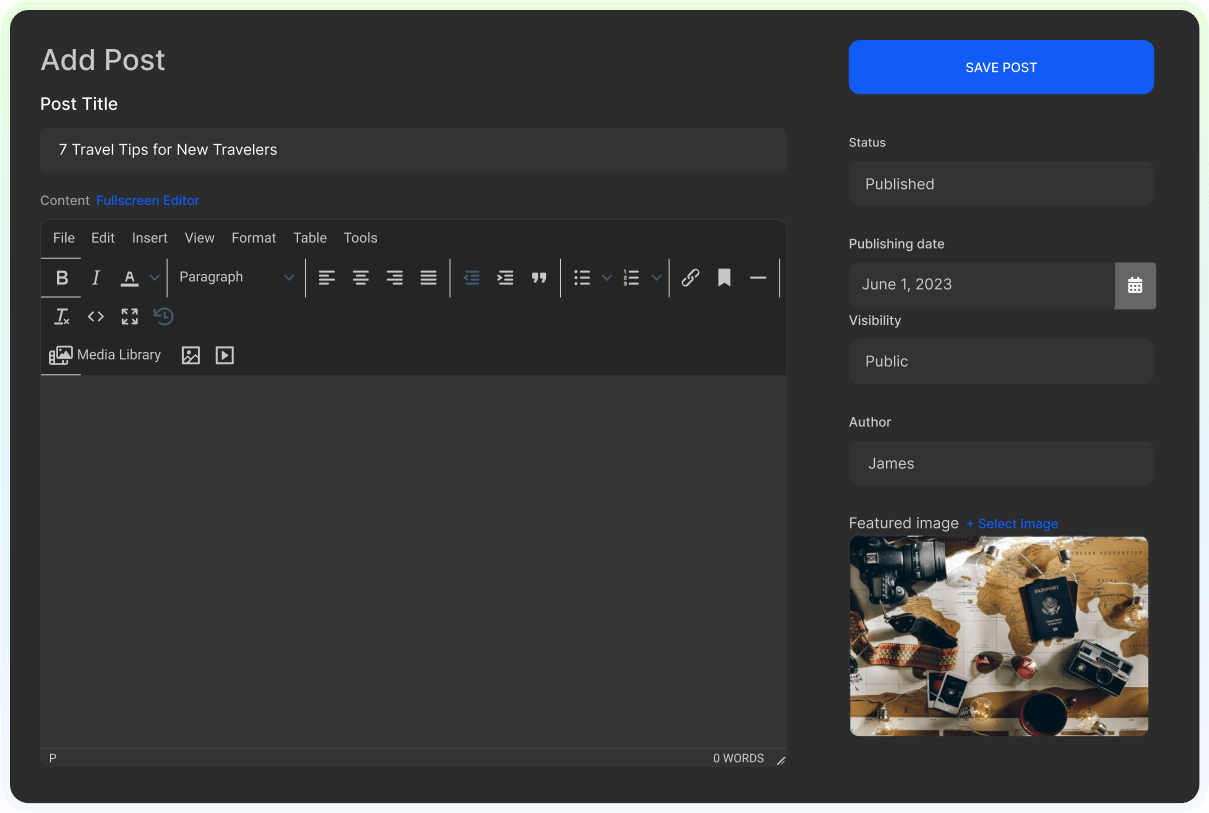Insert a blockquote in the content
1209x813 pixels.
coord(539,278)
